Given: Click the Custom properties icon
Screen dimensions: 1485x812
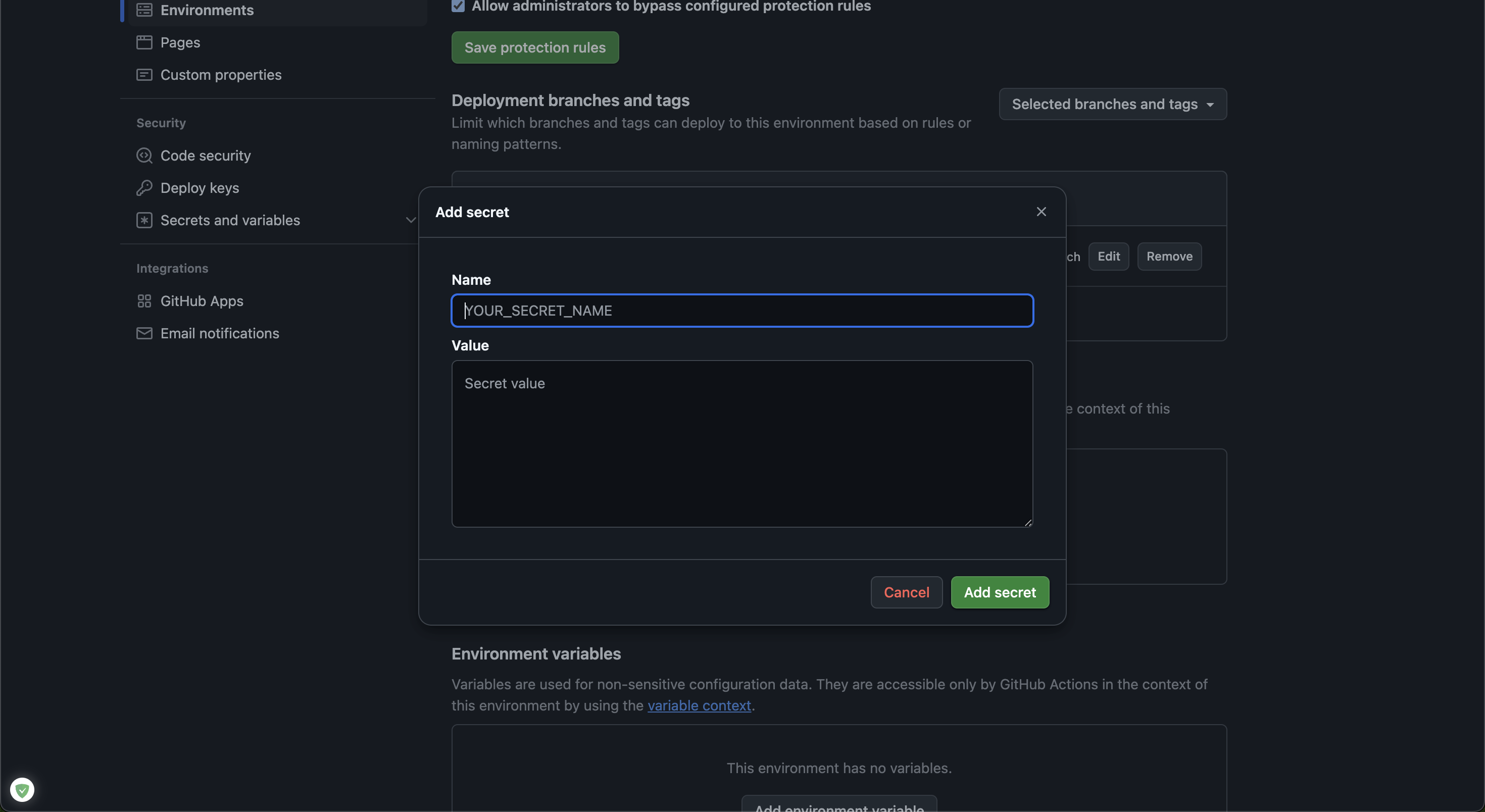Looking at the screenshot, I should (x=144, y=74).
